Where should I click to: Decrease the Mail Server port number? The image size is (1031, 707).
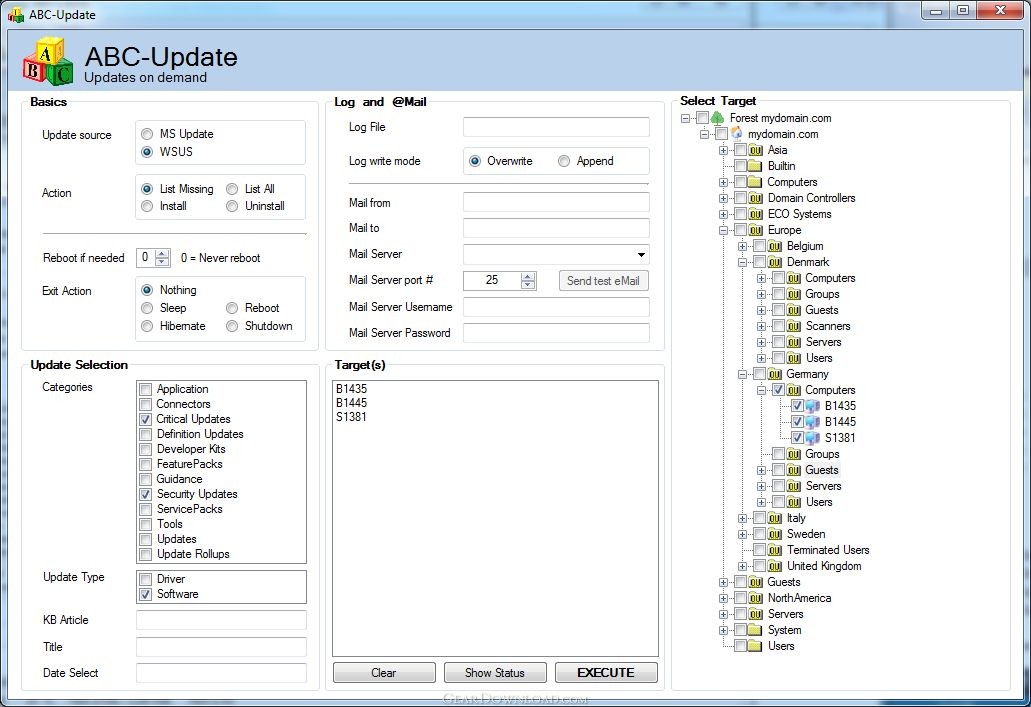[527, 285]
